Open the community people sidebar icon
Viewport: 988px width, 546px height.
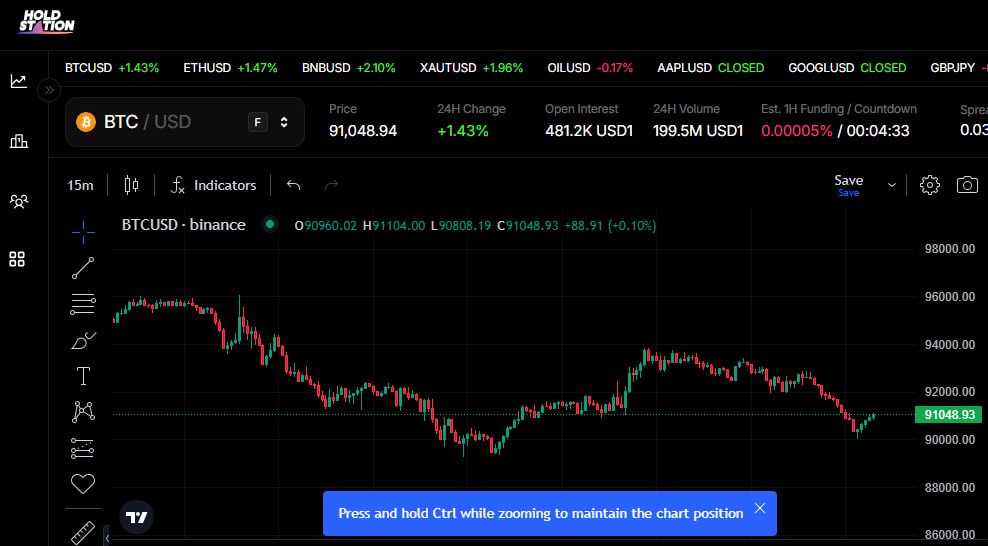(x=18, y=201)
